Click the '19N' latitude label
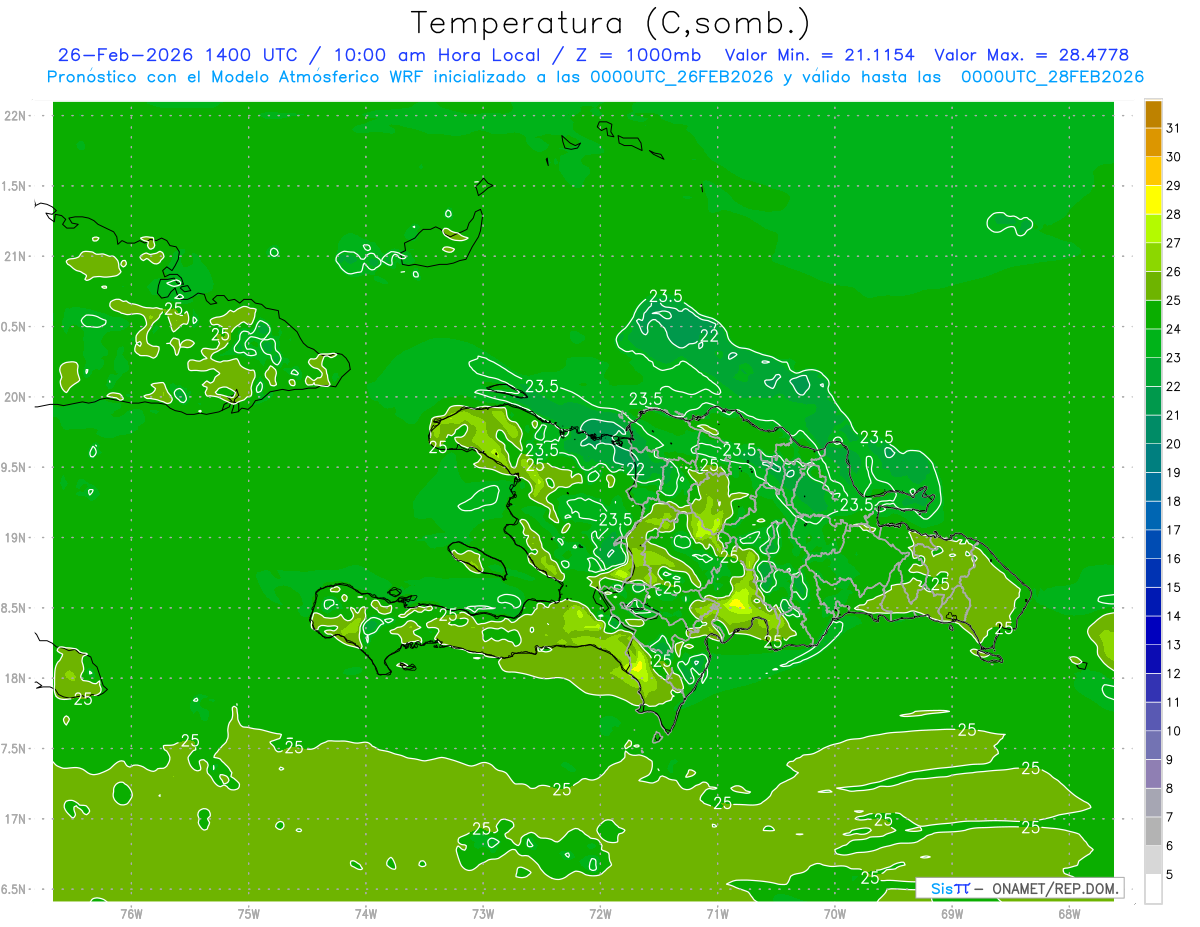 click(15, 537)
